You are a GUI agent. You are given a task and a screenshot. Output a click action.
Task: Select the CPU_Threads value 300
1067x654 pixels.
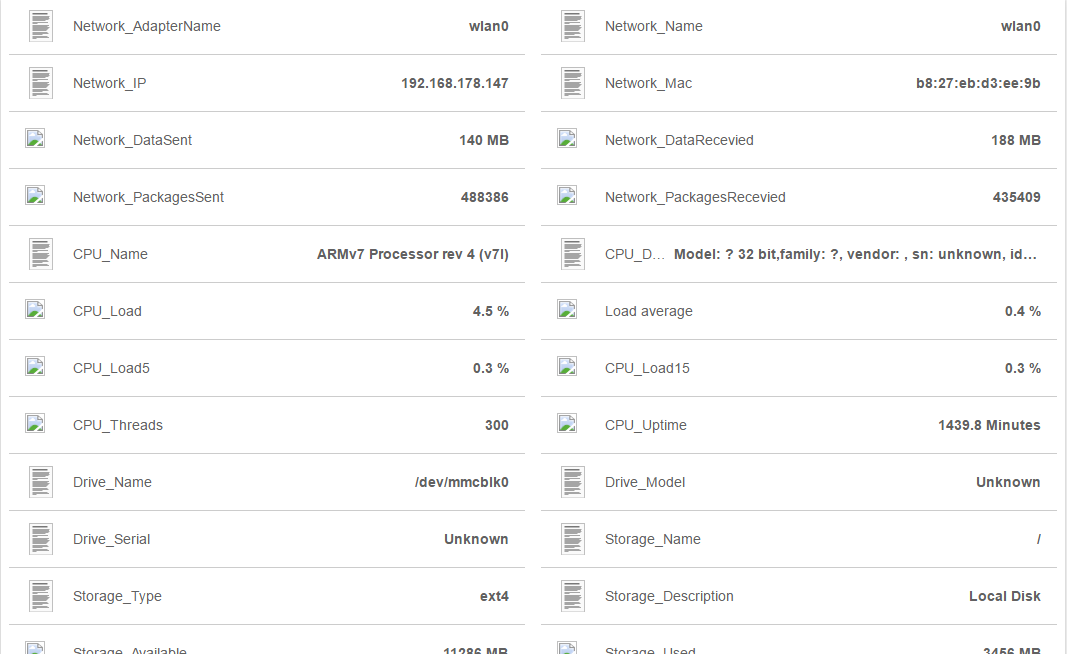point(496,424)
